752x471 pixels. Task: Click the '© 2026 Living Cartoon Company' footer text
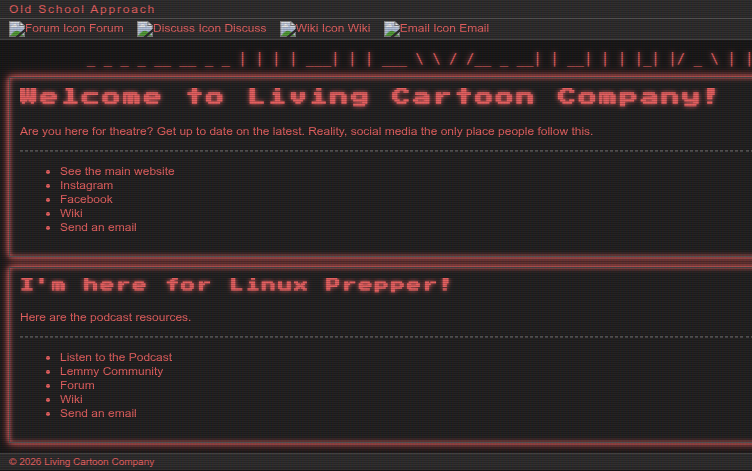82,462
